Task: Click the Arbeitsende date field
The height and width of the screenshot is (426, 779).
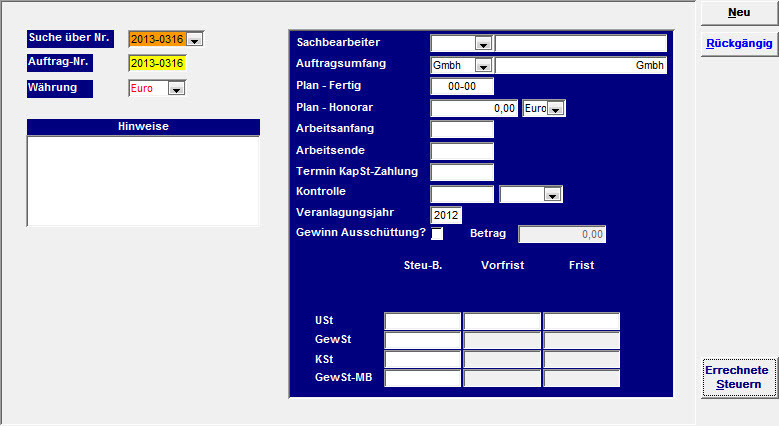Action: tap(462, 151)
